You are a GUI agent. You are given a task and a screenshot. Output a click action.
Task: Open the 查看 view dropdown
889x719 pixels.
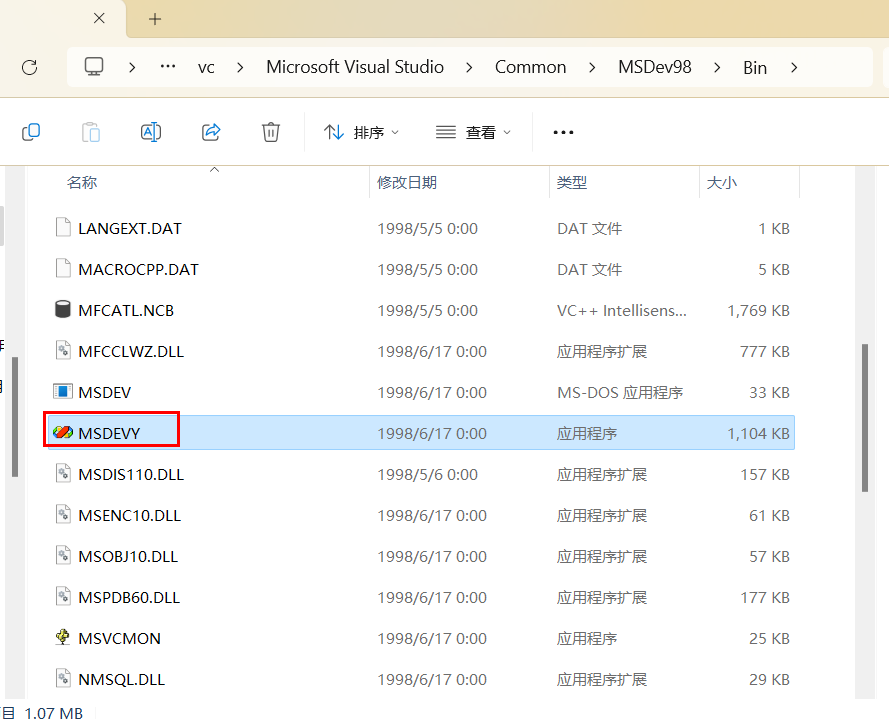pyautogui.click(x=473, y=132)
